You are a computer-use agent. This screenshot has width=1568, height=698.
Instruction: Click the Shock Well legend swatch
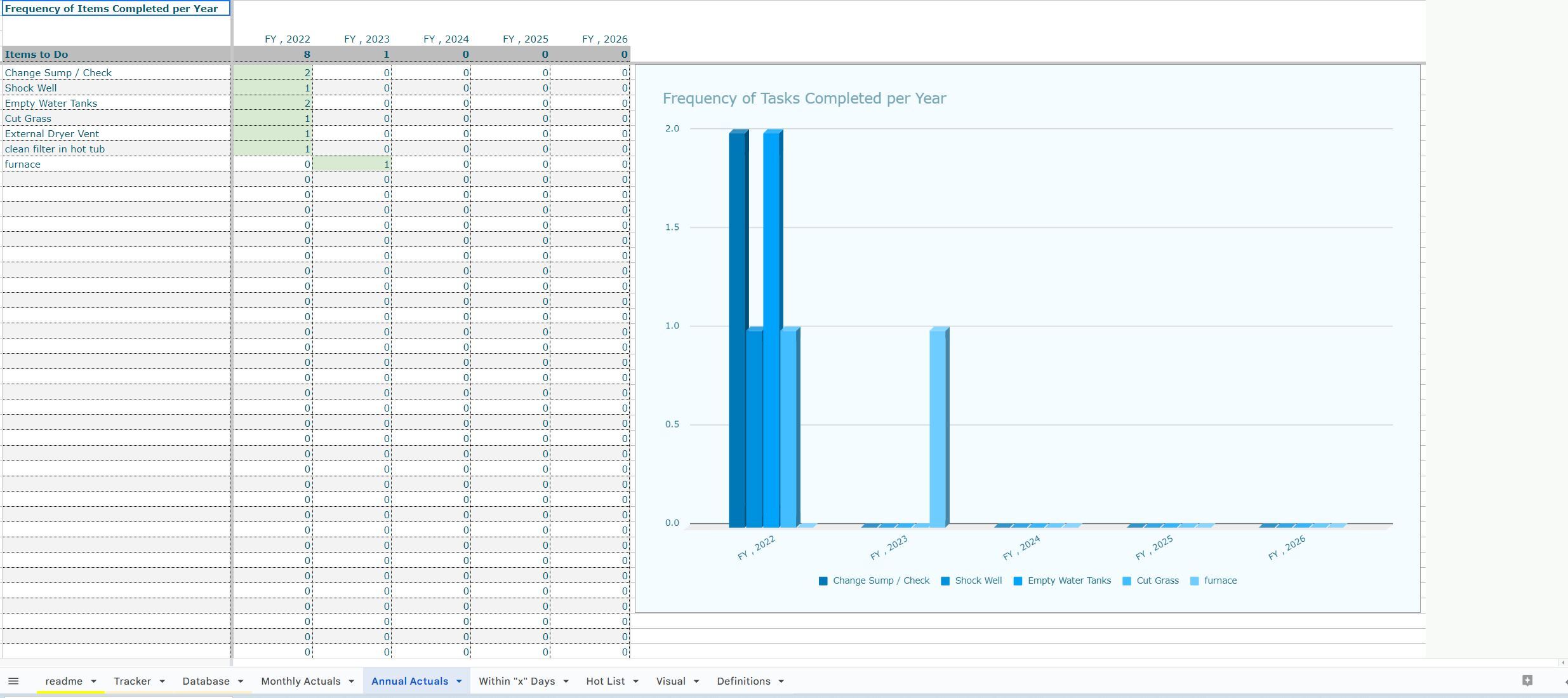(945, 581)
